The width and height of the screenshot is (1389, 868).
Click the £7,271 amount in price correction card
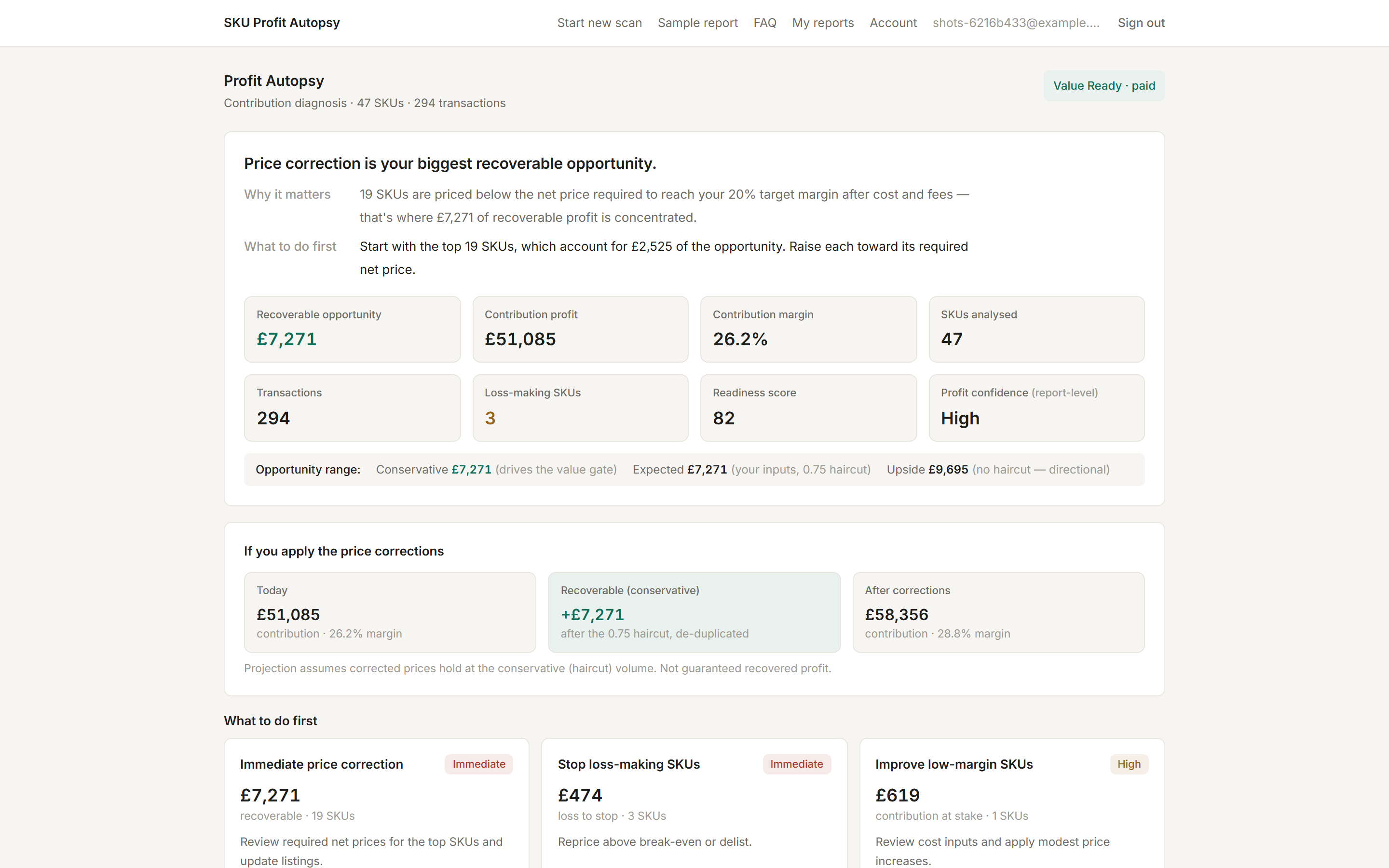[x=270, y=796]
